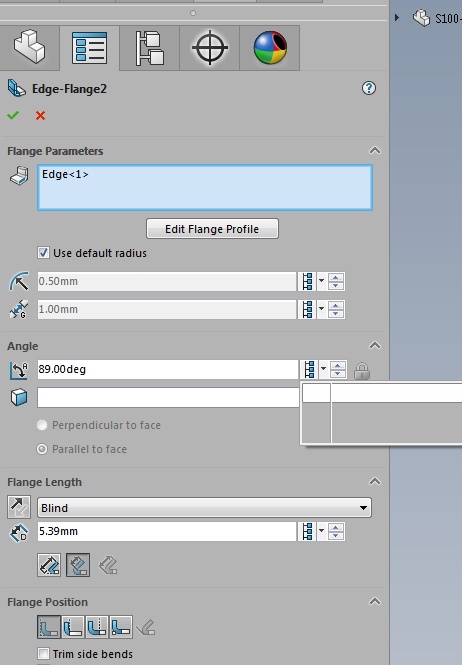
Task: Open the ConfigurationManager tab
Action: point(149,48)
